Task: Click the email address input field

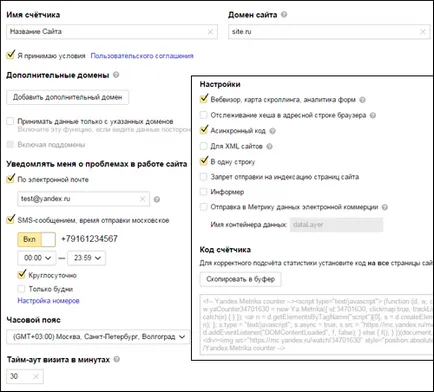Action: [x=84, y=199]
